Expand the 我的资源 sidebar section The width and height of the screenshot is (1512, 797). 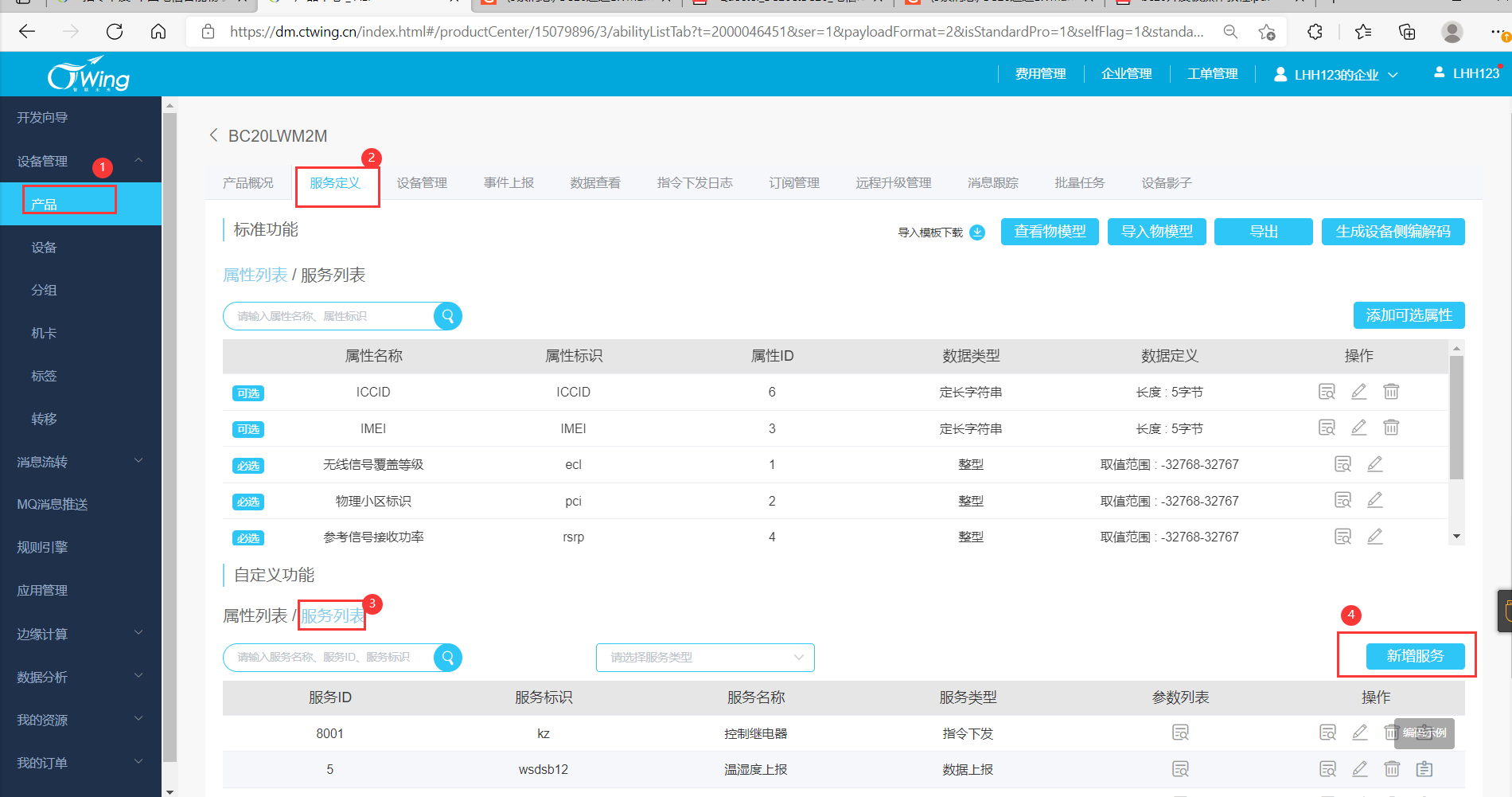[138, 720]
